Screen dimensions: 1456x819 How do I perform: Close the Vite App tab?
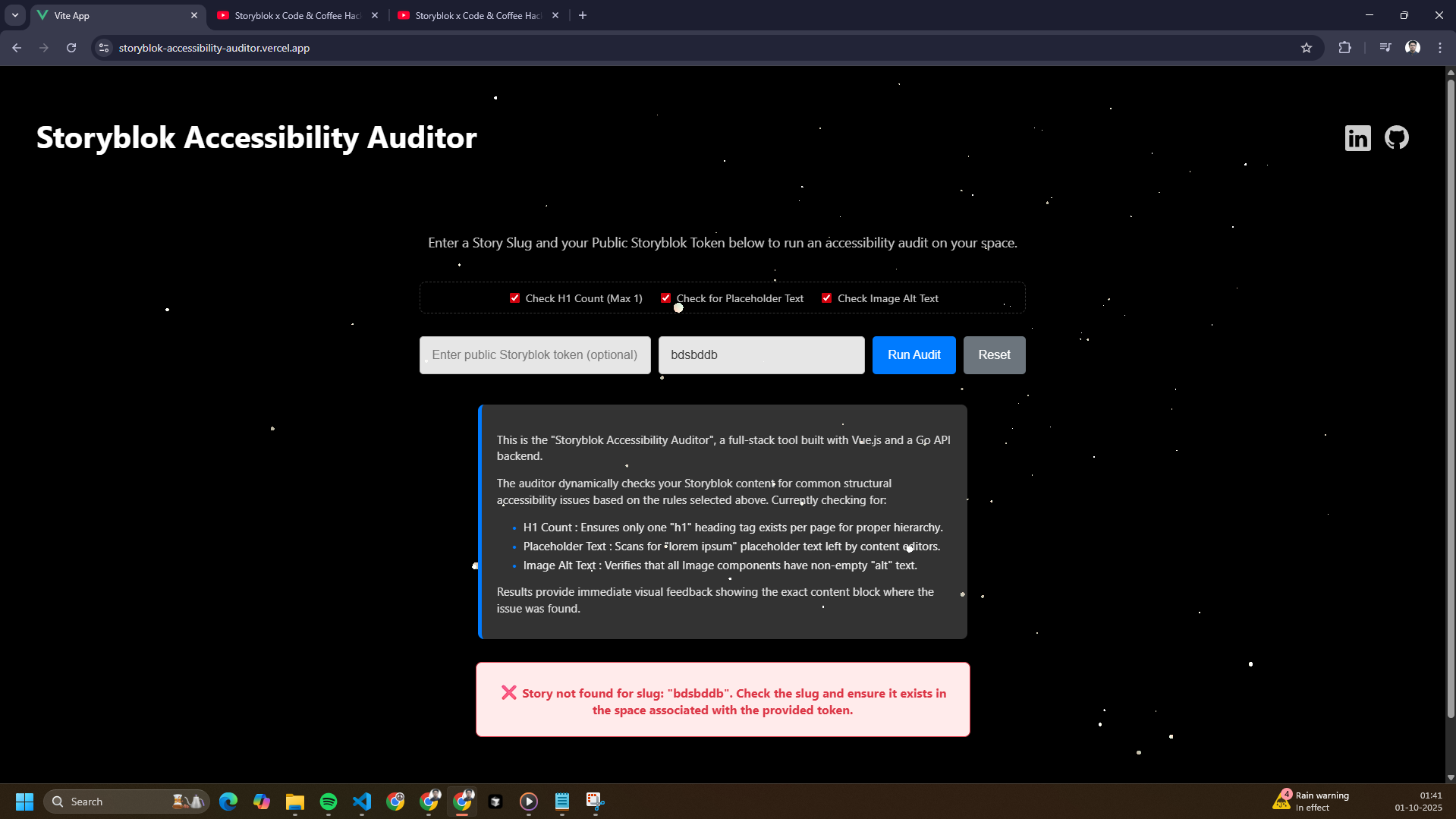point(194,15)
